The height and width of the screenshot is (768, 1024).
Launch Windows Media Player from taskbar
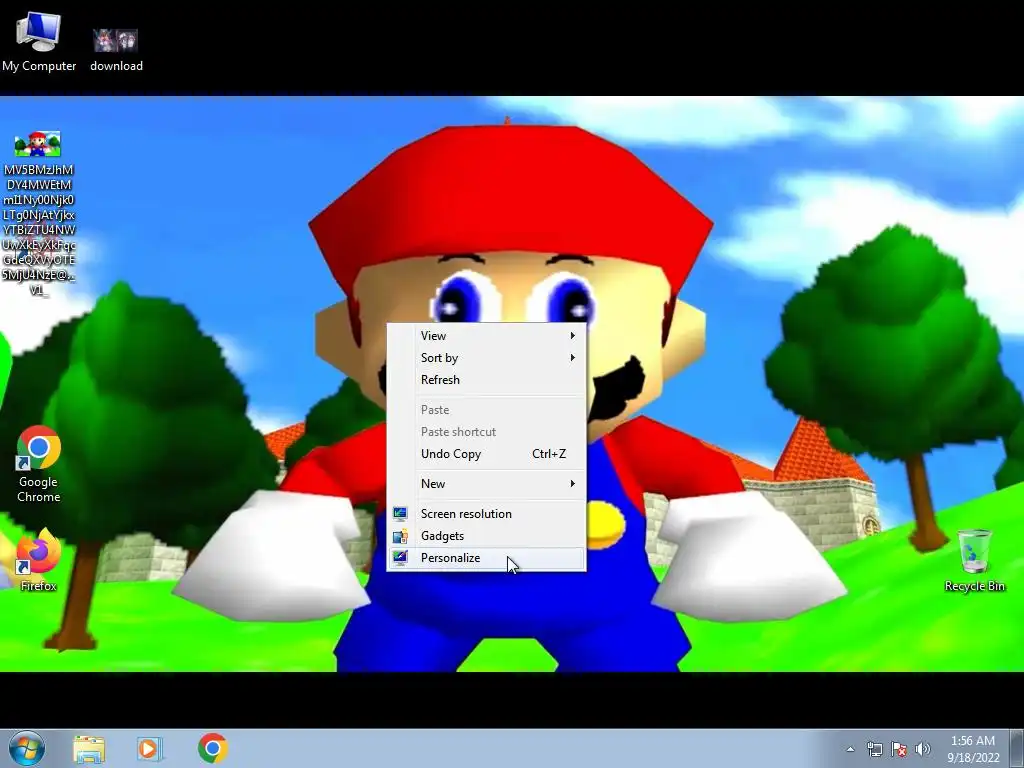[x=150, y=749]
